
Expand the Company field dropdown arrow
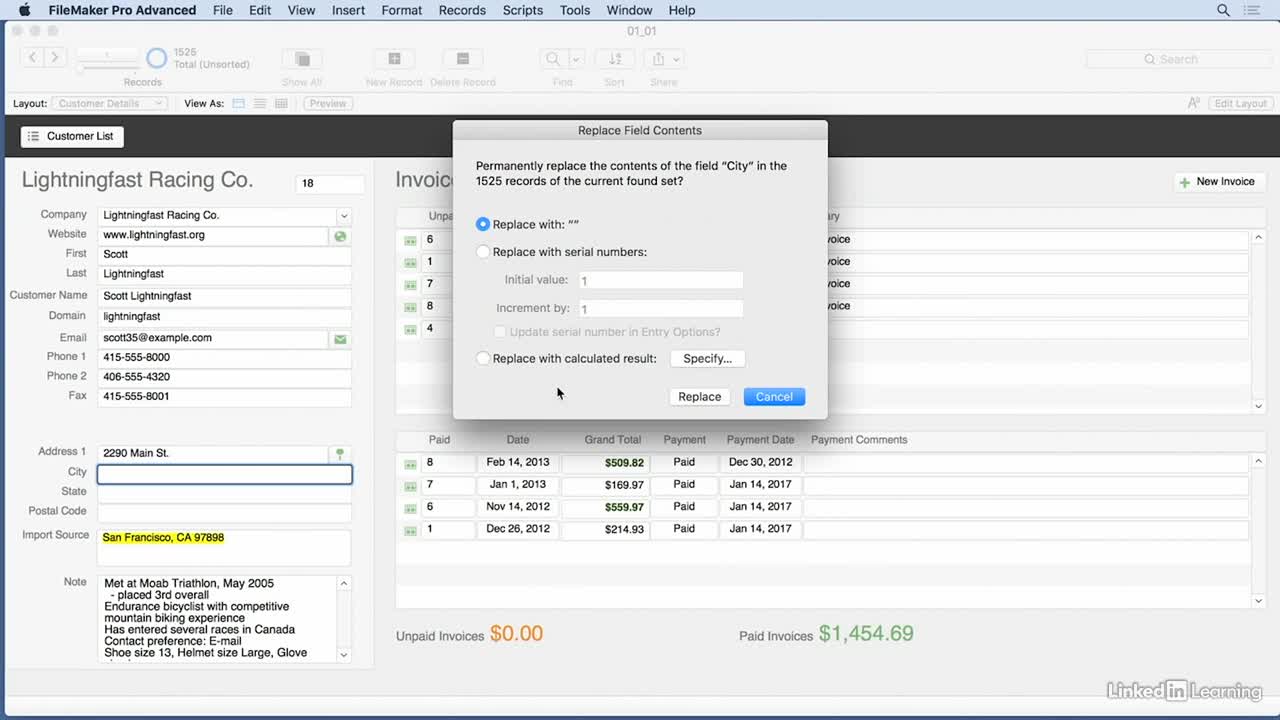click(x=343, y=216)
